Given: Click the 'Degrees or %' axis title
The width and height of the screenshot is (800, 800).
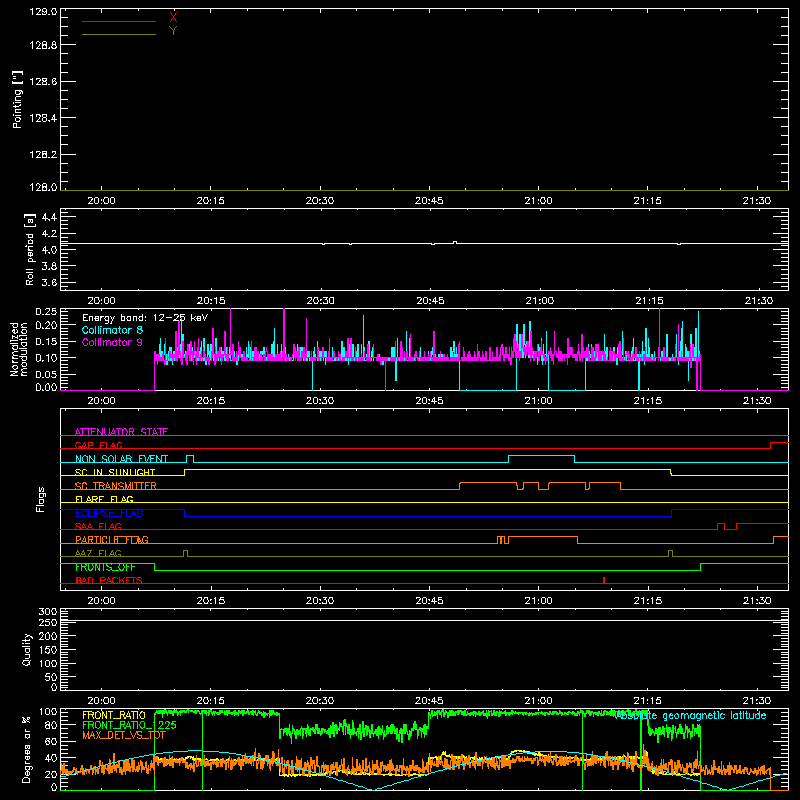Looking at the screenshot, I should pos(27,749).
